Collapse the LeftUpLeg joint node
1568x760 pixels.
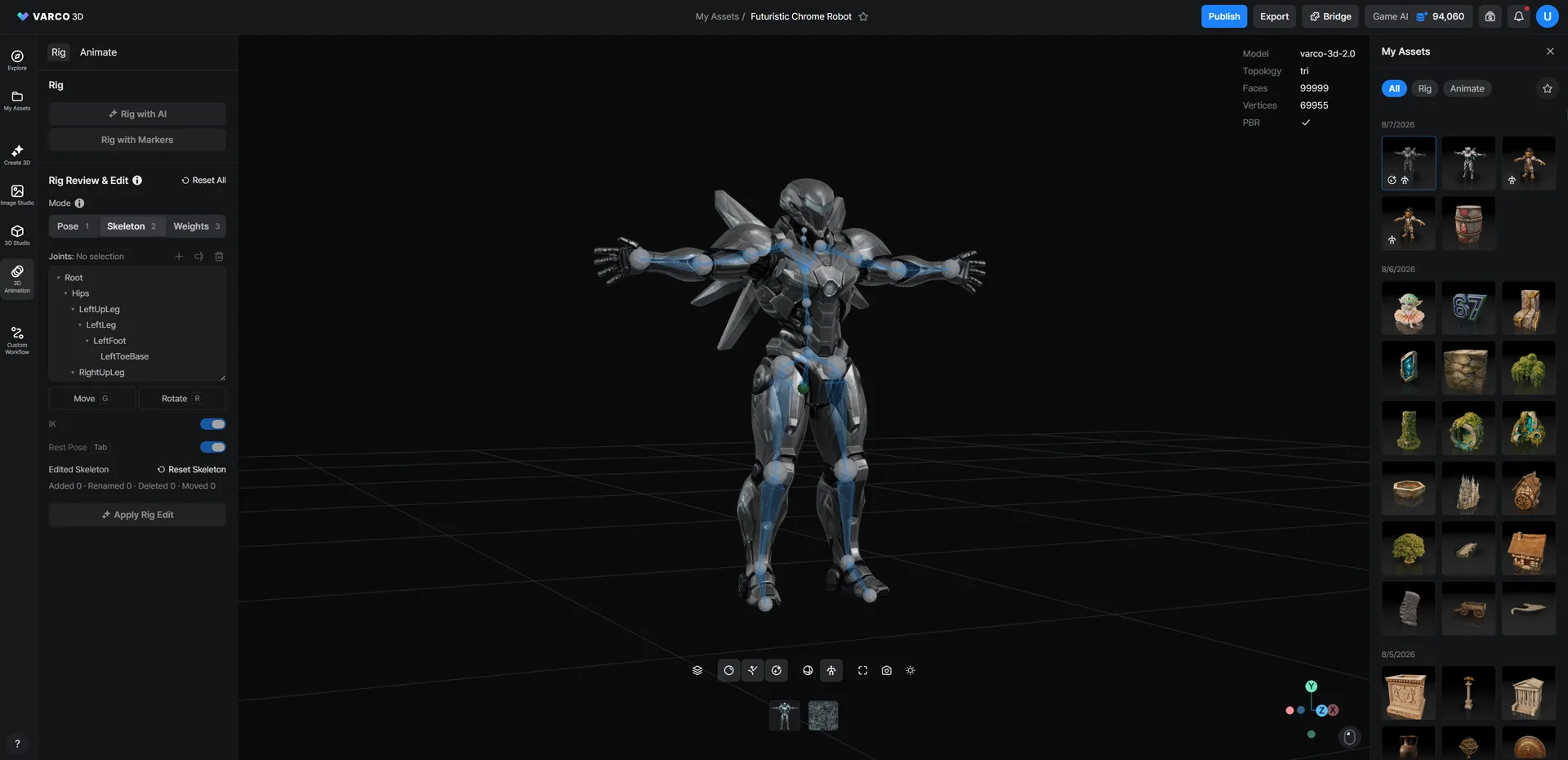click(73, 310)
